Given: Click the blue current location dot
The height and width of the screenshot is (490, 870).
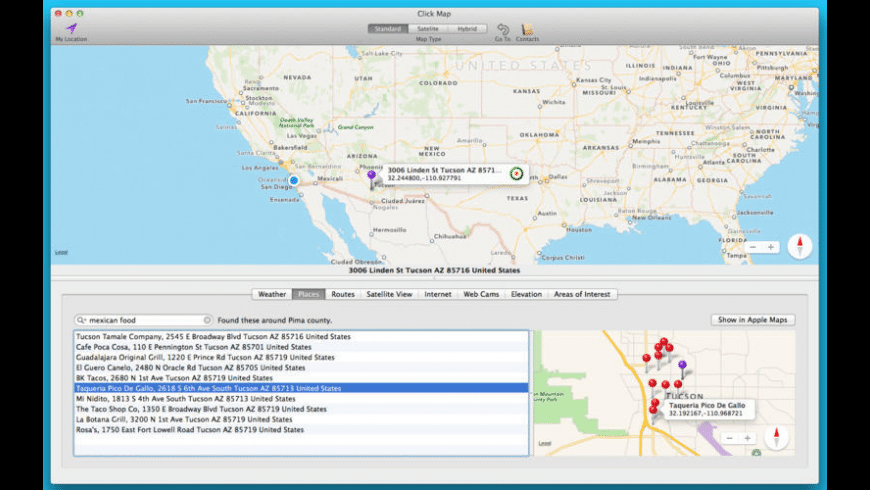Looking at the screenshot, I should (x=294, y=180).
